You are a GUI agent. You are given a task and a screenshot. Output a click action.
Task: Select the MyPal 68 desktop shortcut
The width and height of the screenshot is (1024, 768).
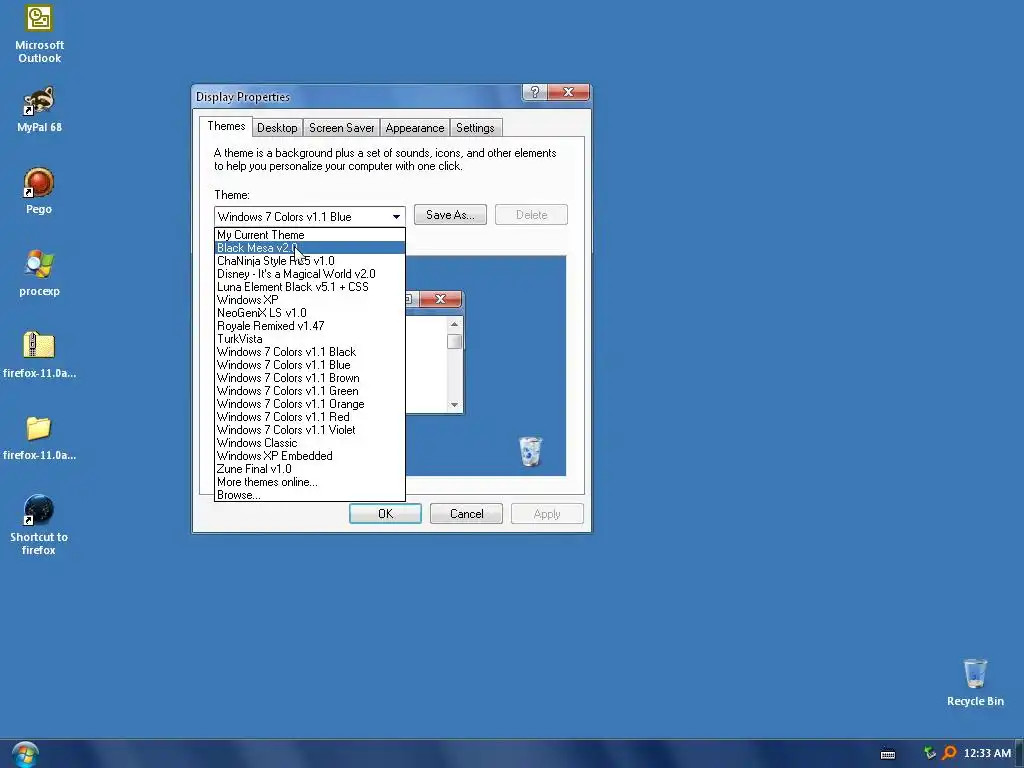coord(39,109)
